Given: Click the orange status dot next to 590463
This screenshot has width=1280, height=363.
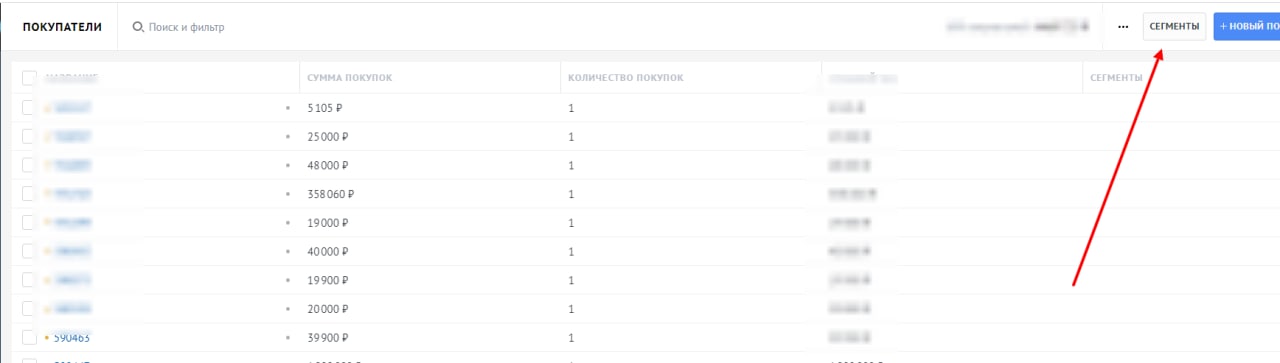Looking at the screenshot, I should click(x=47, y=338).
